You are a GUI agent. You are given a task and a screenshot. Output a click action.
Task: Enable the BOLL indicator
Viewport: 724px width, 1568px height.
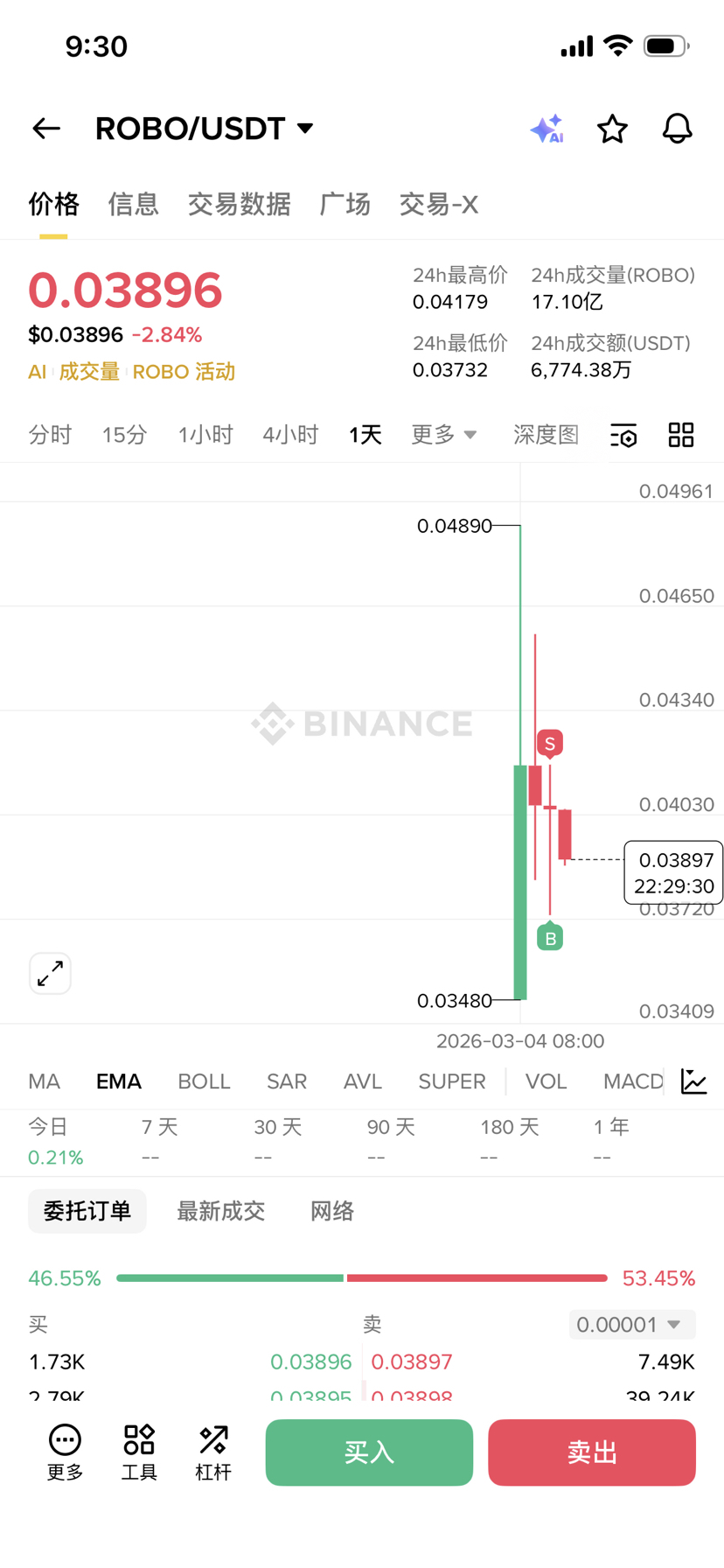(x=204, y=1081)
